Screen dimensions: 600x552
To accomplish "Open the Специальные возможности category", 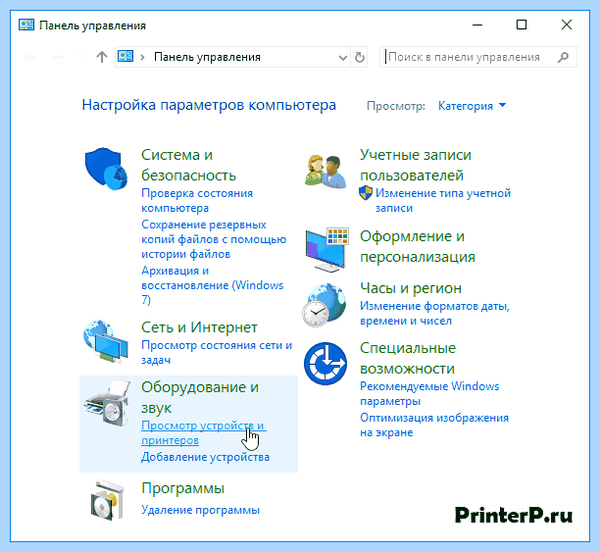I will (408, 358).
